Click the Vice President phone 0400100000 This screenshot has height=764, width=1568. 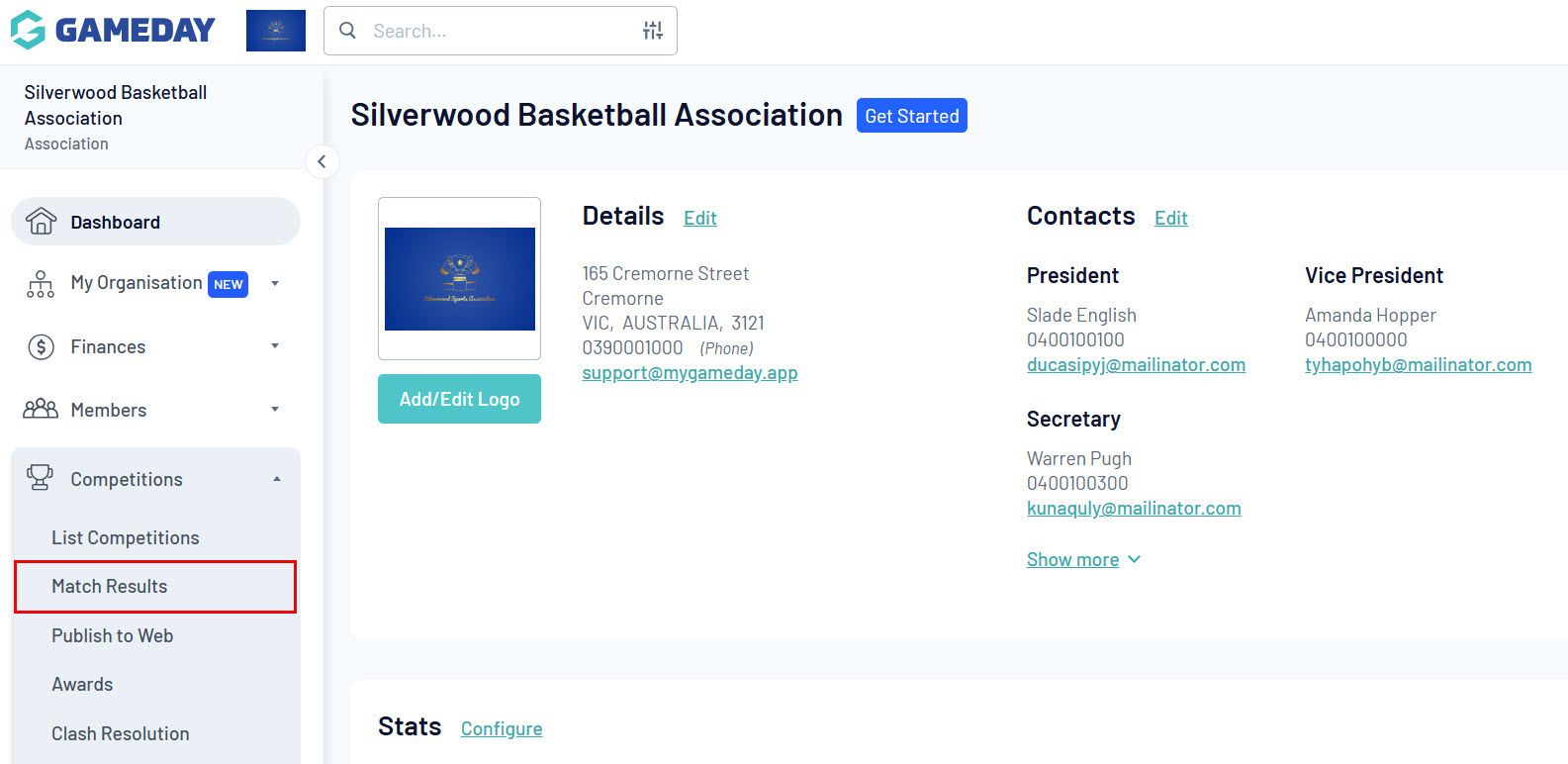(1355, 339)
